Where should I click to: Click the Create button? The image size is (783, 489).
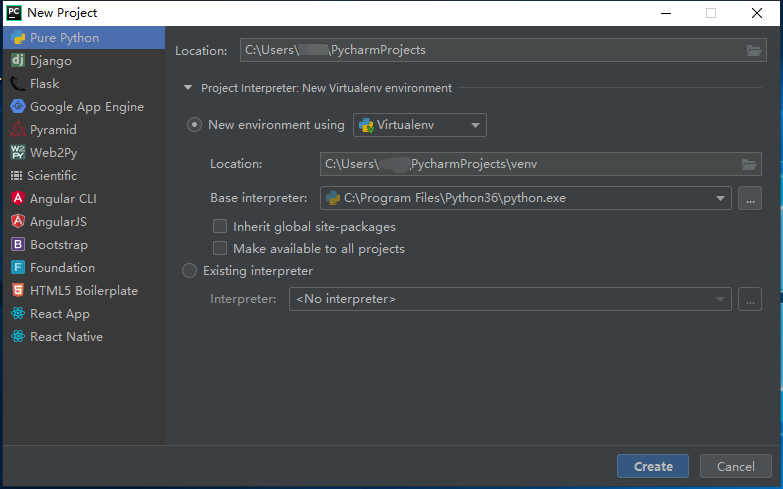pyautogui.click(x=653, y=466)
